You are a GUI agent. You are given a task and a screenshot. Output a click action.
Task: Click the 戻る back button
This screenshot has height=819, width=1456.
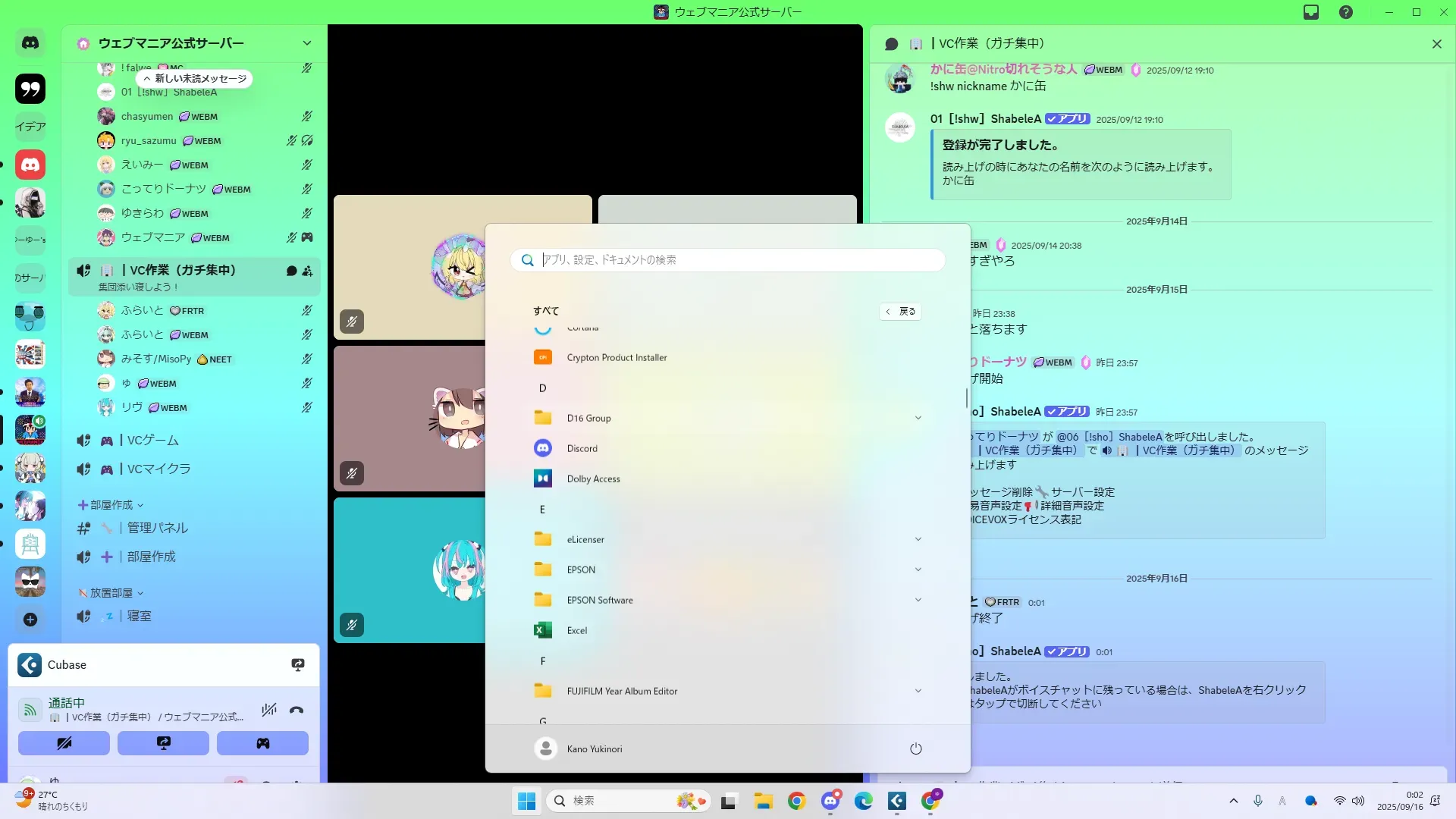point(900,311)
